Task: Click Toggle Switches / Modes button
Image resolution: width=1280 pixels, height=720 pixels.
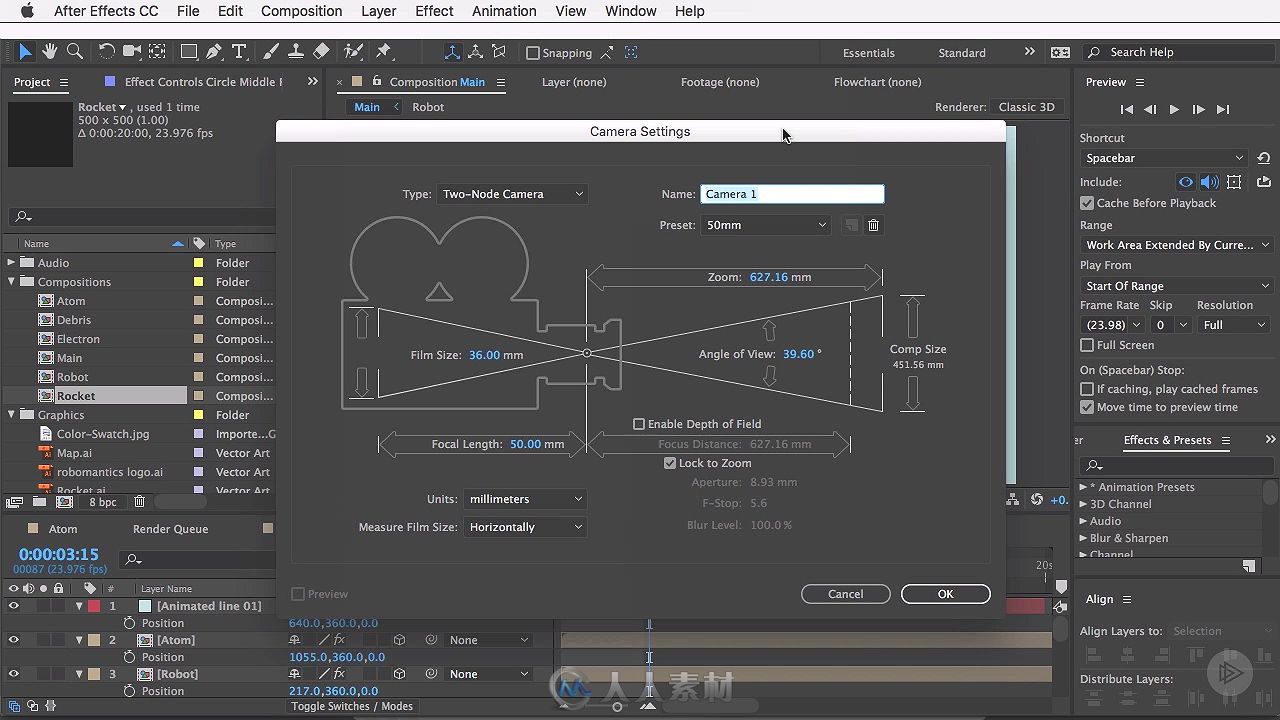Action: [352, 706]
